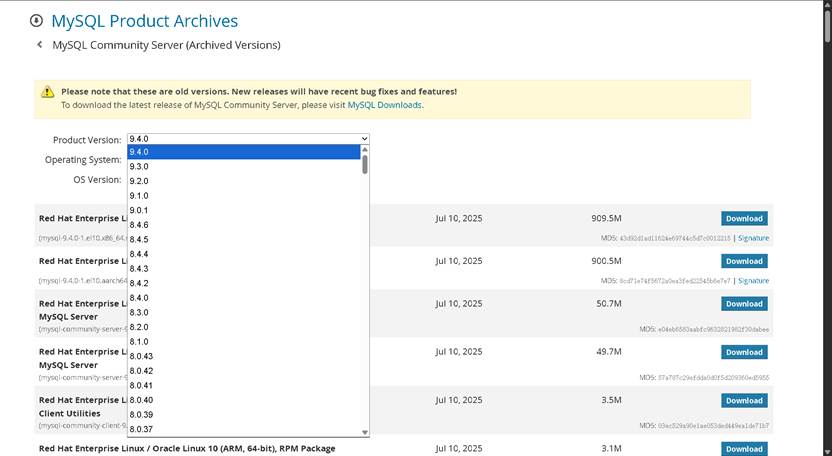Select version 9.3.0 from the list
832x456 pixels.
244,166
